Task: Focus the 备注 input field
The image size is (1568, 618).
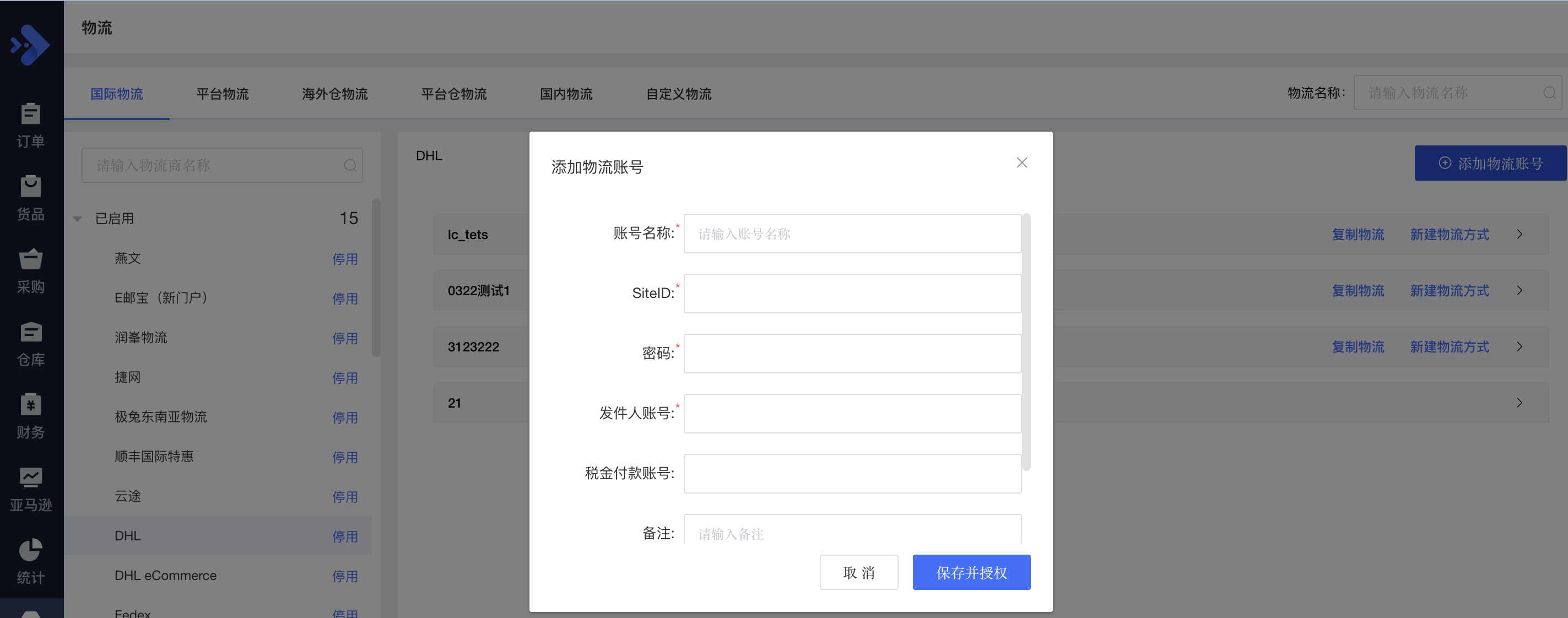Action: point(852,529)
